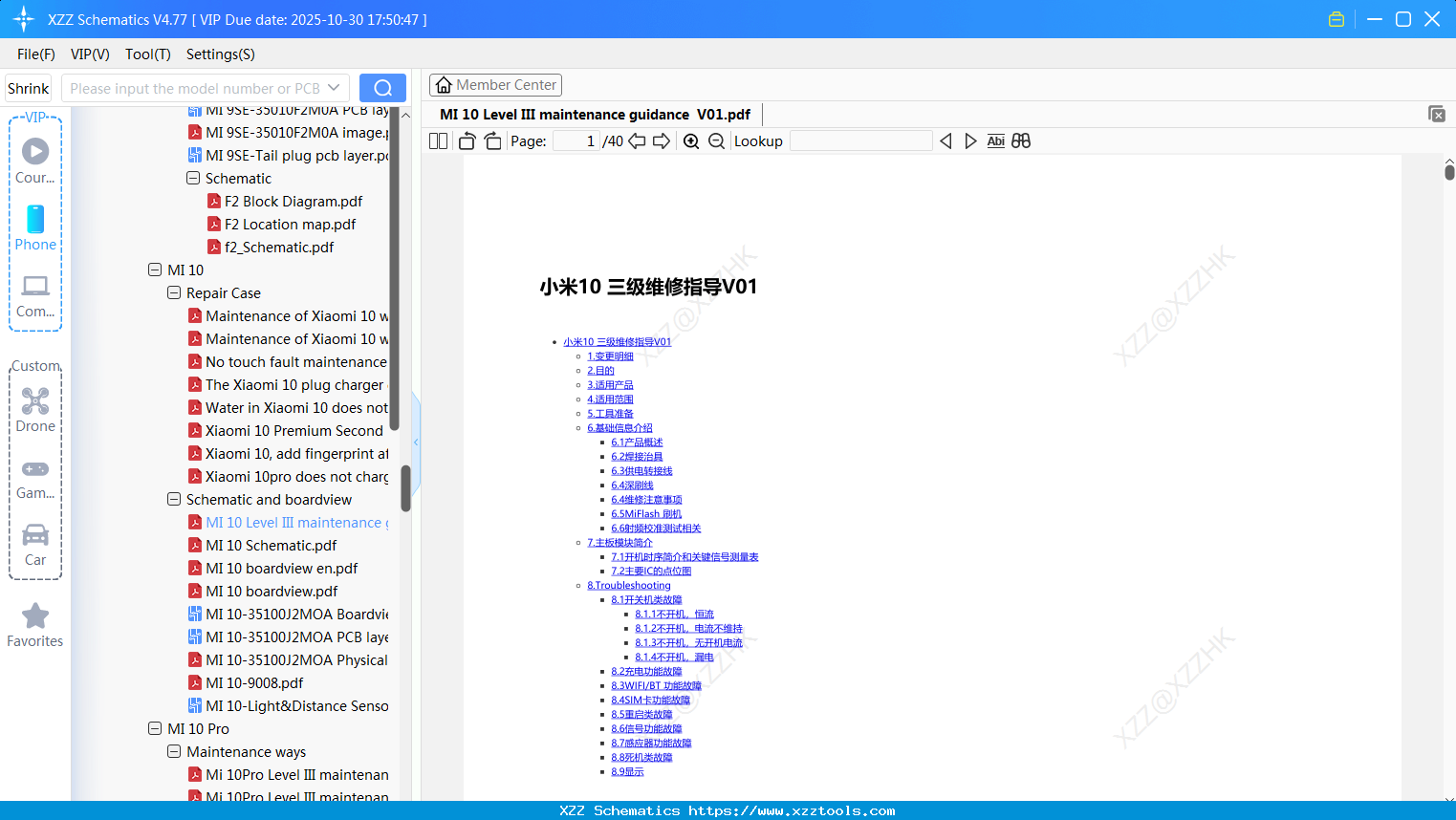
Task: Rotate the PDF page counterclockwise
Action: click(x=466, y=140)
